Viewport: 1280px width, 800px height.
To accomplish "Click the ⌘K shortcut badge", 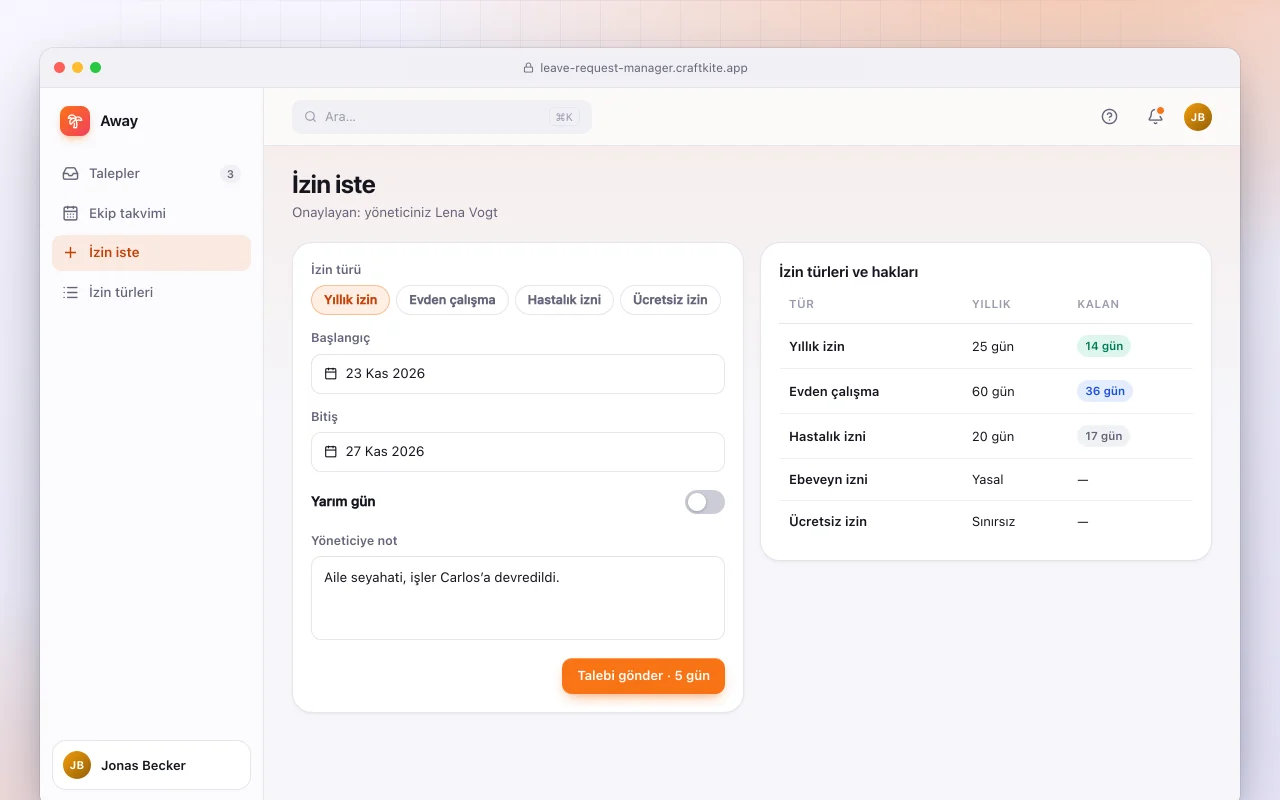I will [x=564, y=117].
